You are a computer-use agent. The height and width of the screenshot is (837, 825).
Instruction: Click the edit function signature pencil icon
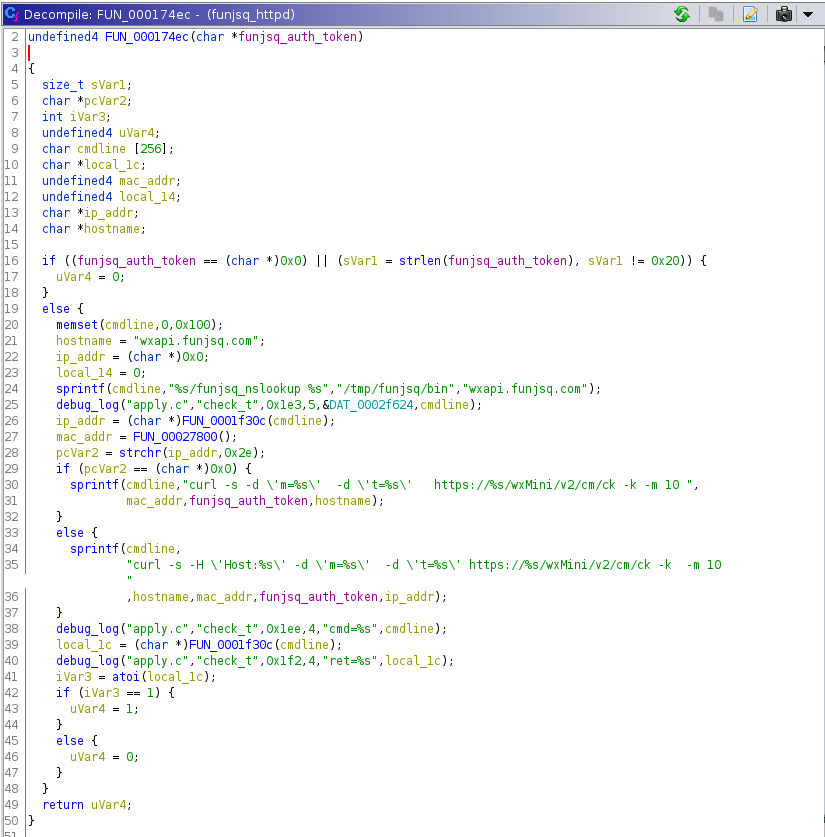[x=750, y=14]
